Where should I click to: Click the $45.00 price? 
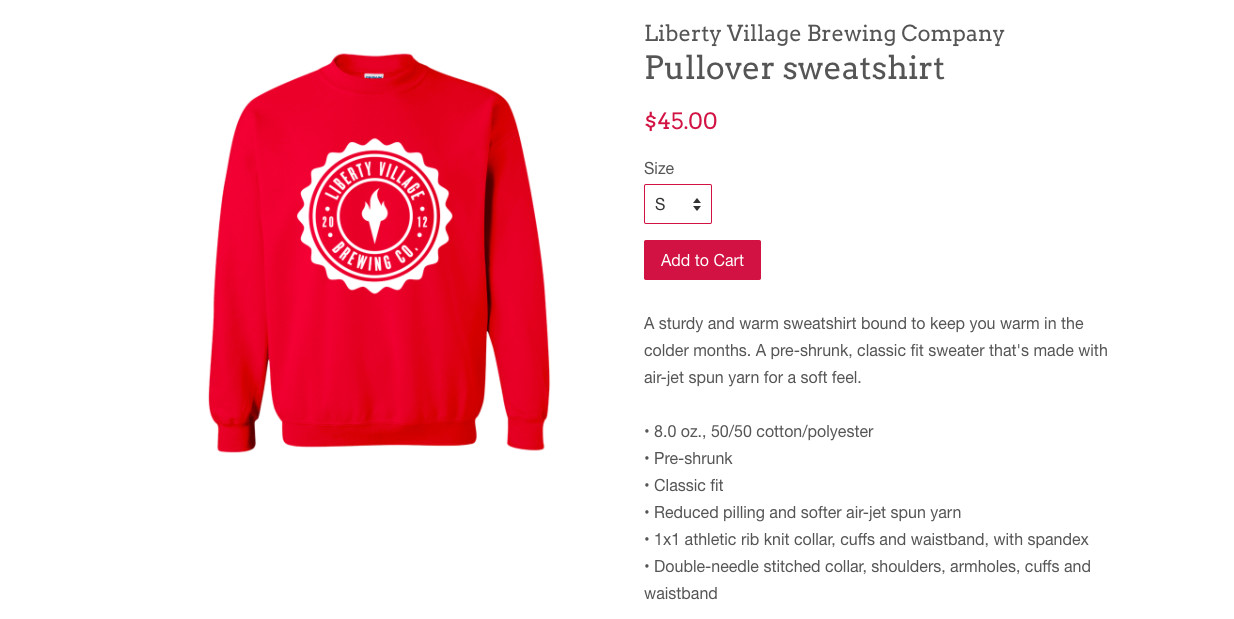[681, 121]
